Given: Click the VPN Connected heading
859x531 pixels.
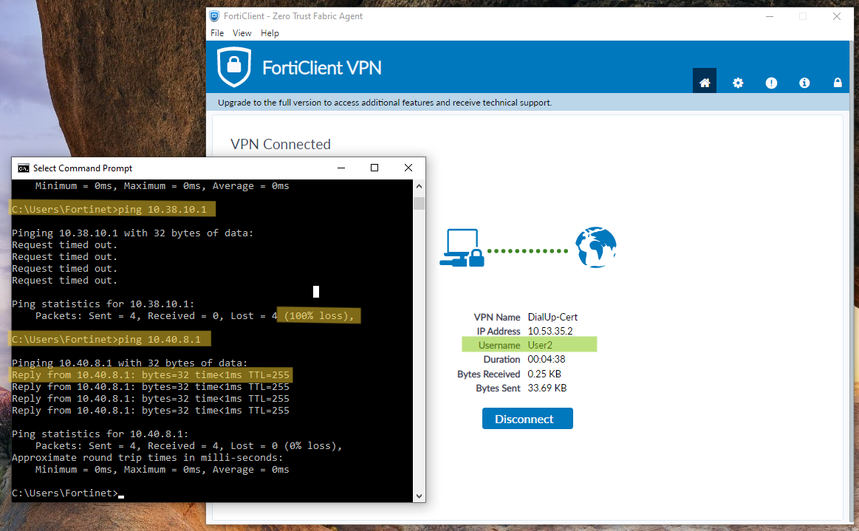Looking at the screenshot, I should tap(280, 144).
